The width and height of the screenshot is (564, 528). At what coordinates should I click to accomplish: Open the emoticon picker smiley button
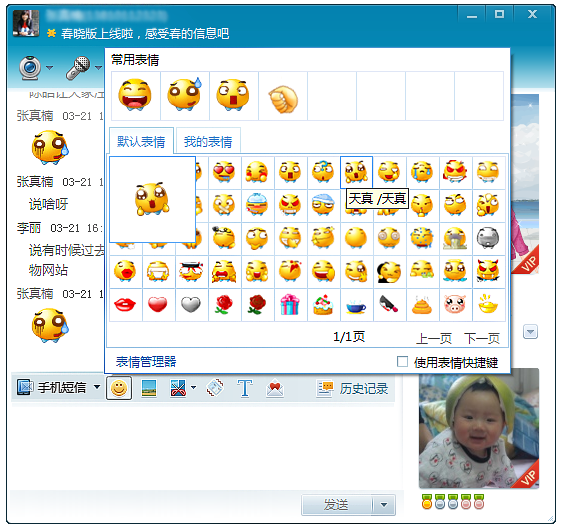(119, 388)
